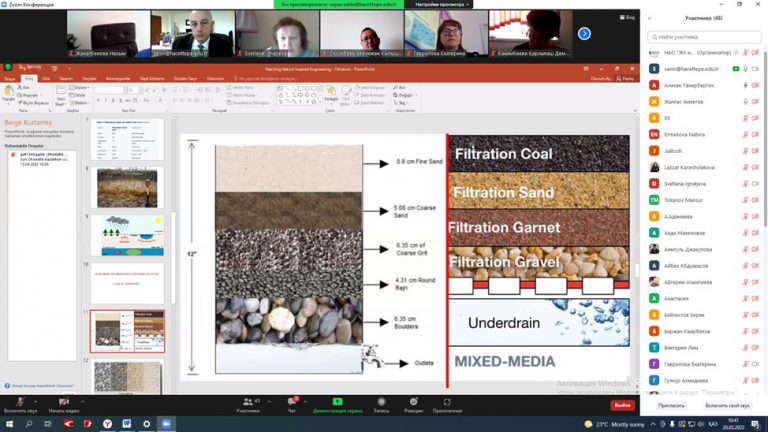Click the green Демонстрация экрана share button
Image resolution: width=768 pixels, height=432 pixels.
(x=337, y=402)
